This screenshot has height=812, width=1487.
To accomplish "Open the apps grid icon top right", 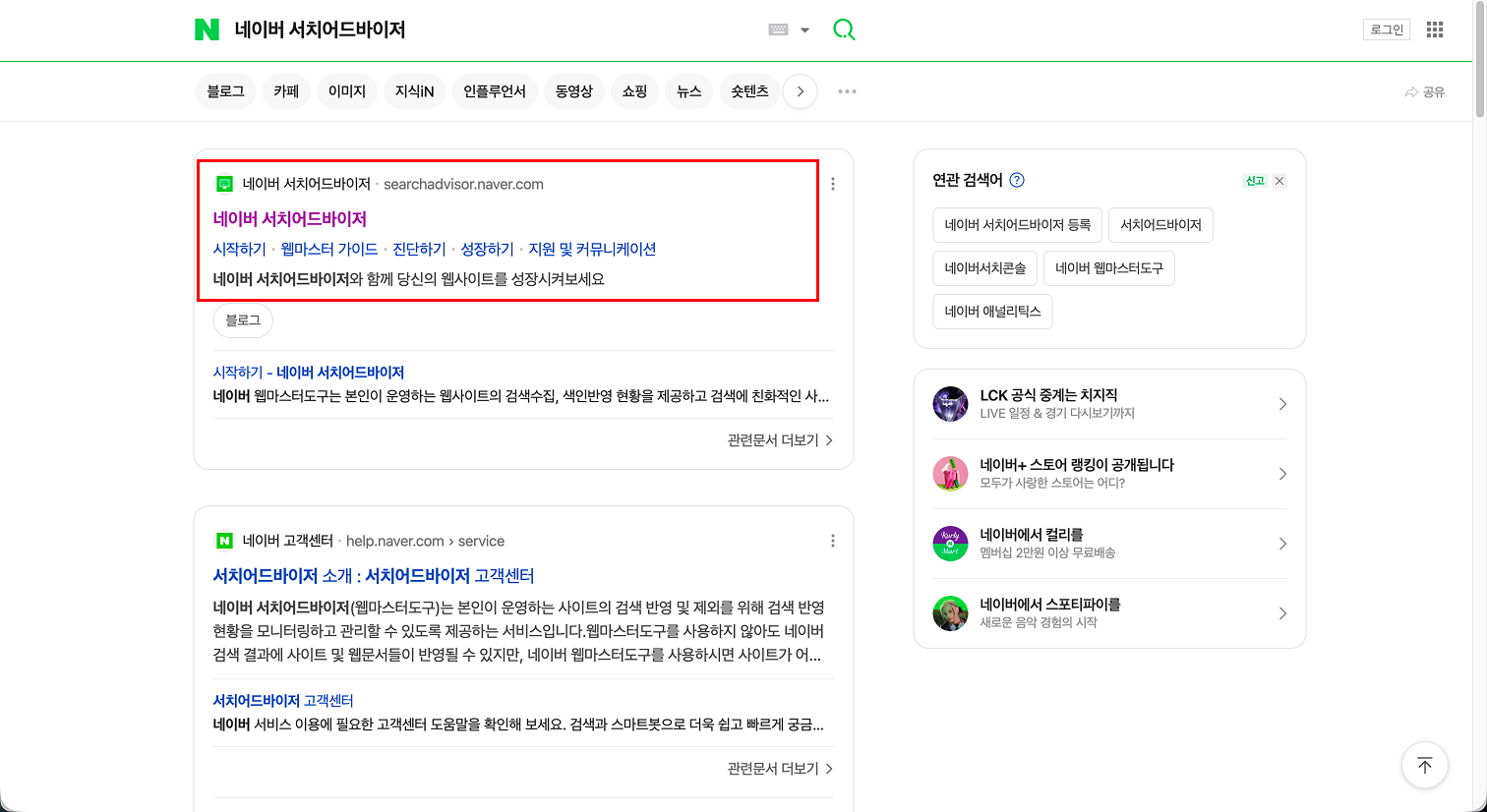I will pos(1434,29).
